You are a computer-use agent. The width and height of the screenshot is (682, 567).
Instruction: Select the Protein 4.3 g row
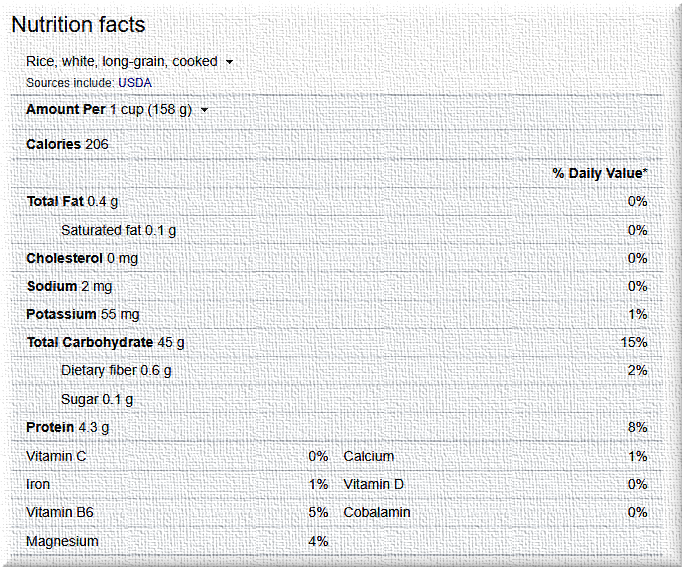(x=68, y=427)
